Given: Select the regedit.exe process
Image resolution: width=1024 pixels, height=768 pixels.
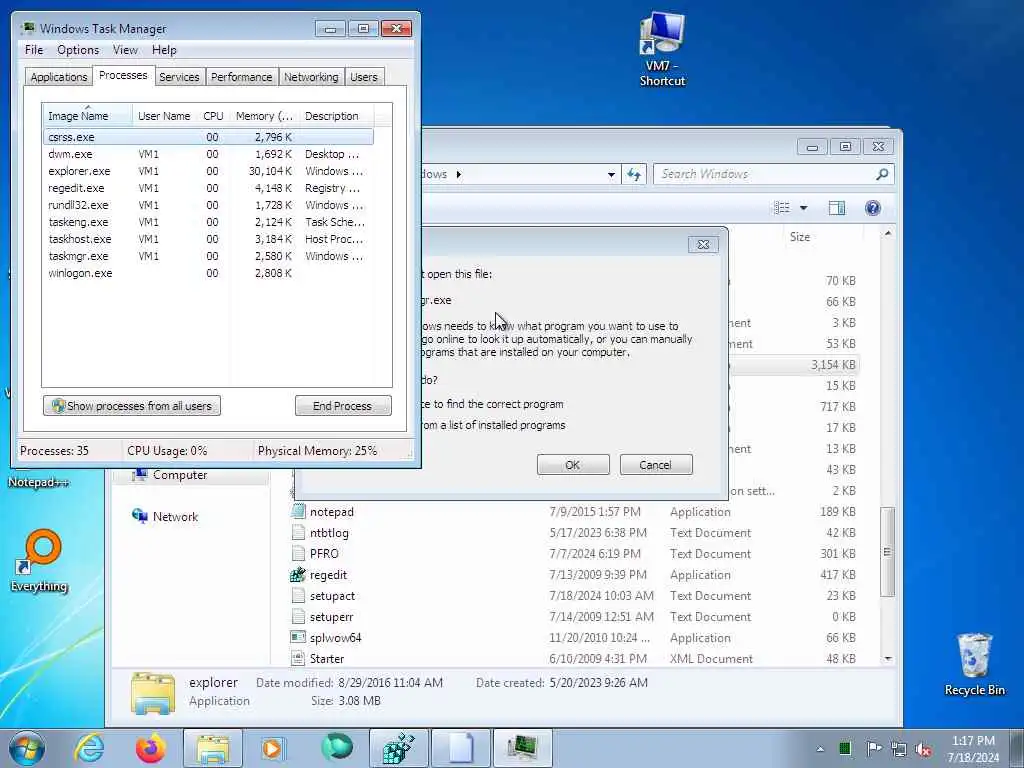Looking at the screenshot, I should pos(209,188).
